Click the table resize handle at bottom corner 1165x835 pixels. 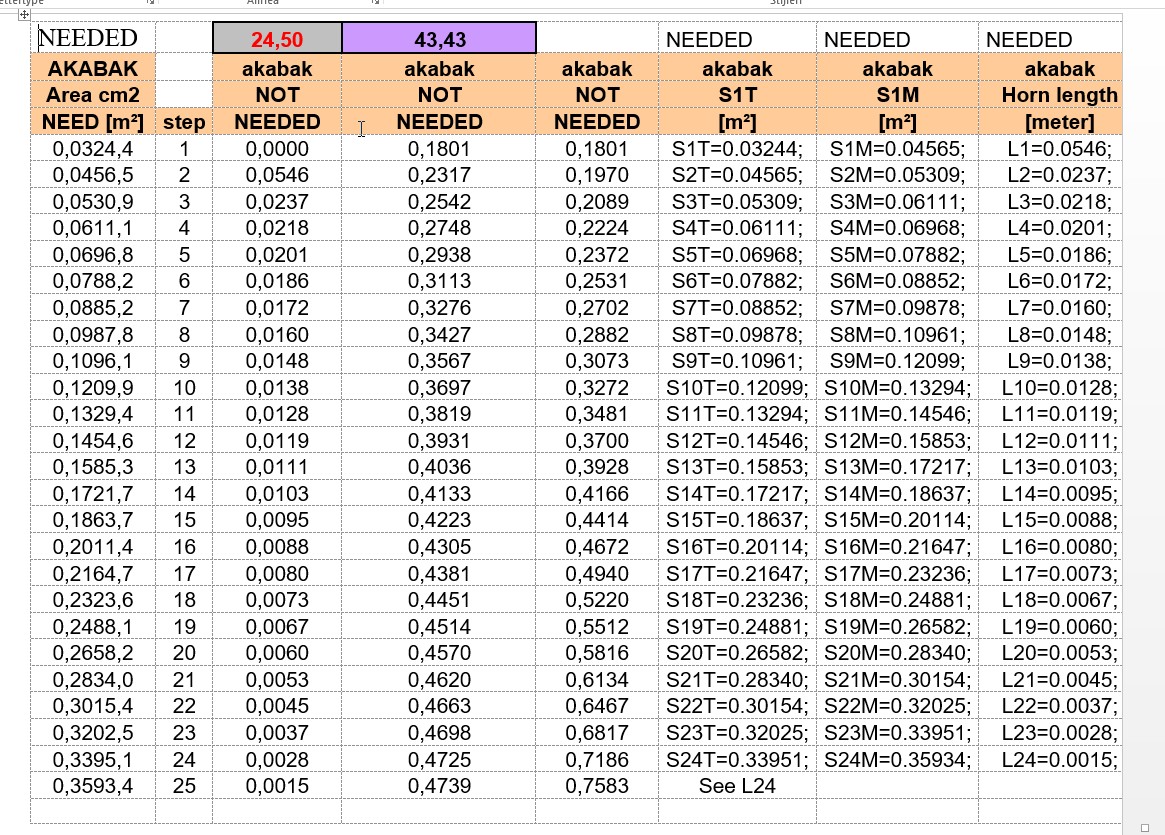tap(1145, 828)
